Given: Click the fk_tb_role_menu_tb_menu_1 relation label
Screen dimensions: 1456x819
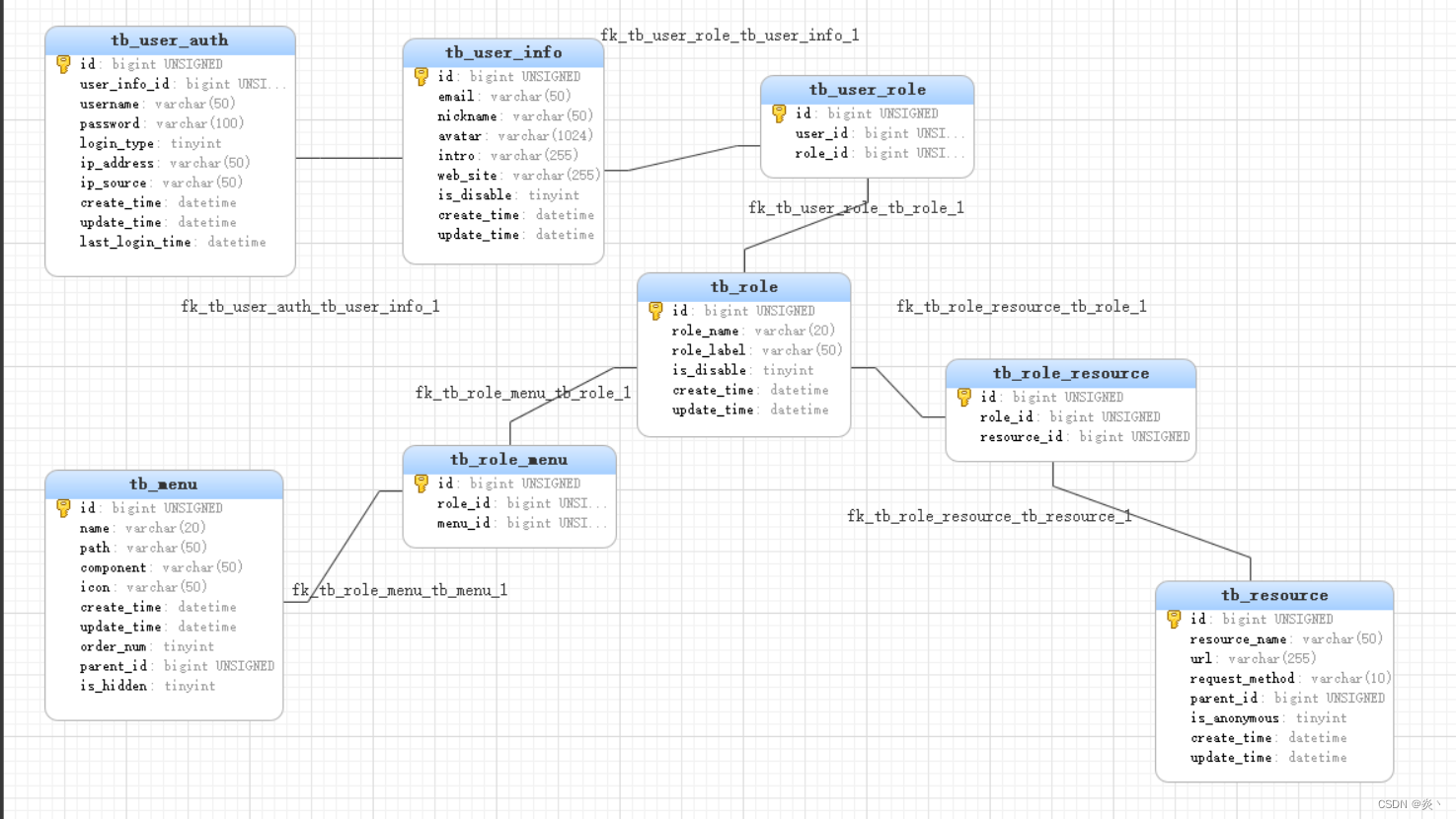Looking at the screenshot, I should (400, 590).
